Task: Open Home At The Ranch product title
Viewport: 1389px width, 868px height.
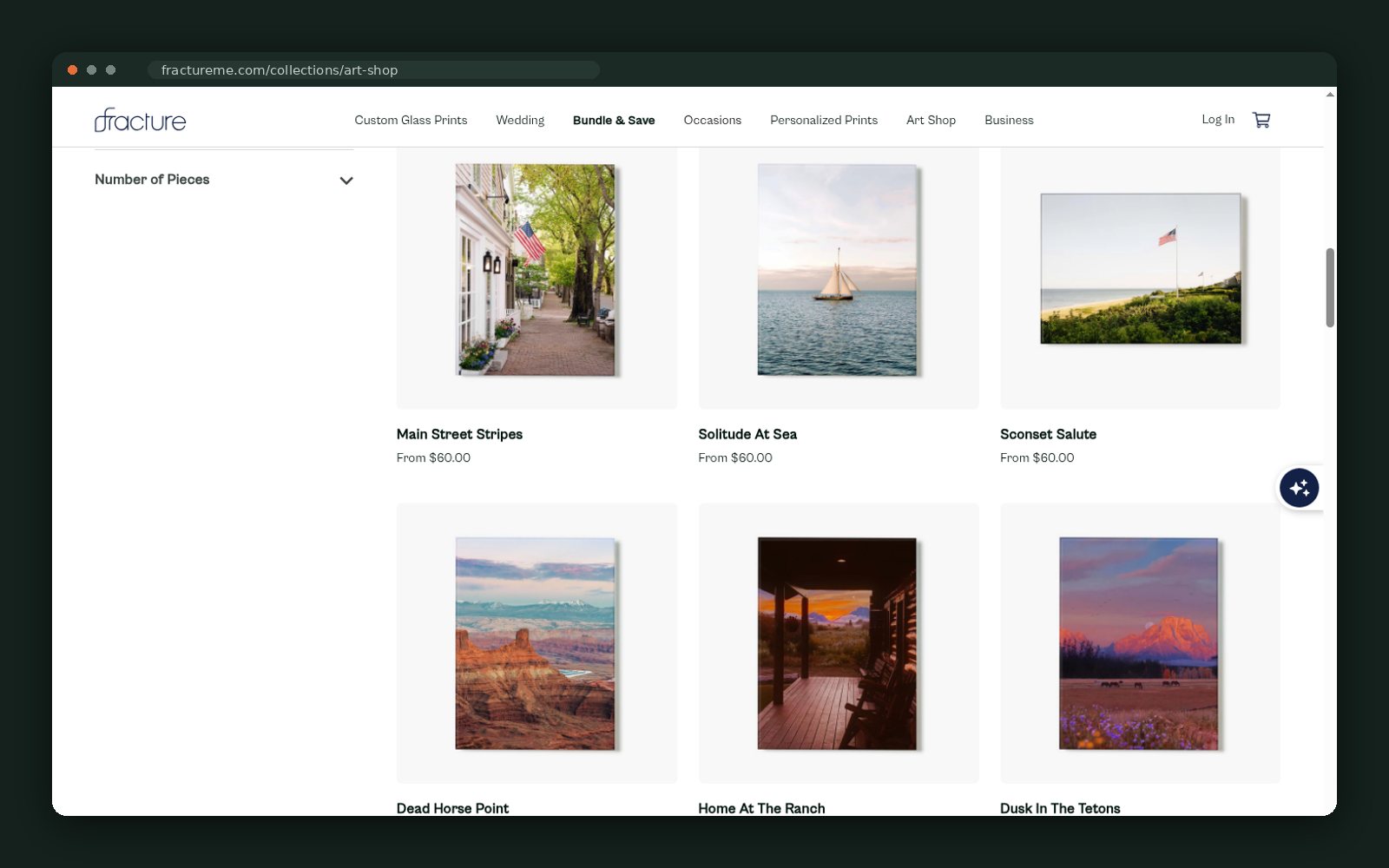Action: coord(761,808)
